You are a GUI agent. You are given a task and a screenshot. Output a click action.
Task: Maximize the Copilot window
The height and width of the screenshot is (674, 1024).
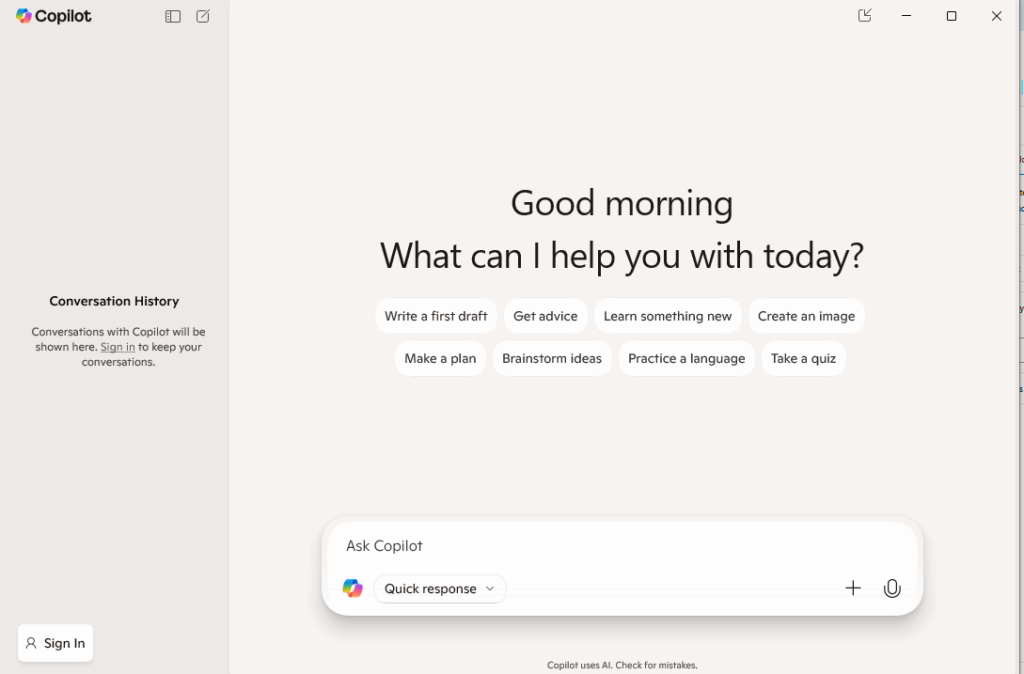coord(951,16)
